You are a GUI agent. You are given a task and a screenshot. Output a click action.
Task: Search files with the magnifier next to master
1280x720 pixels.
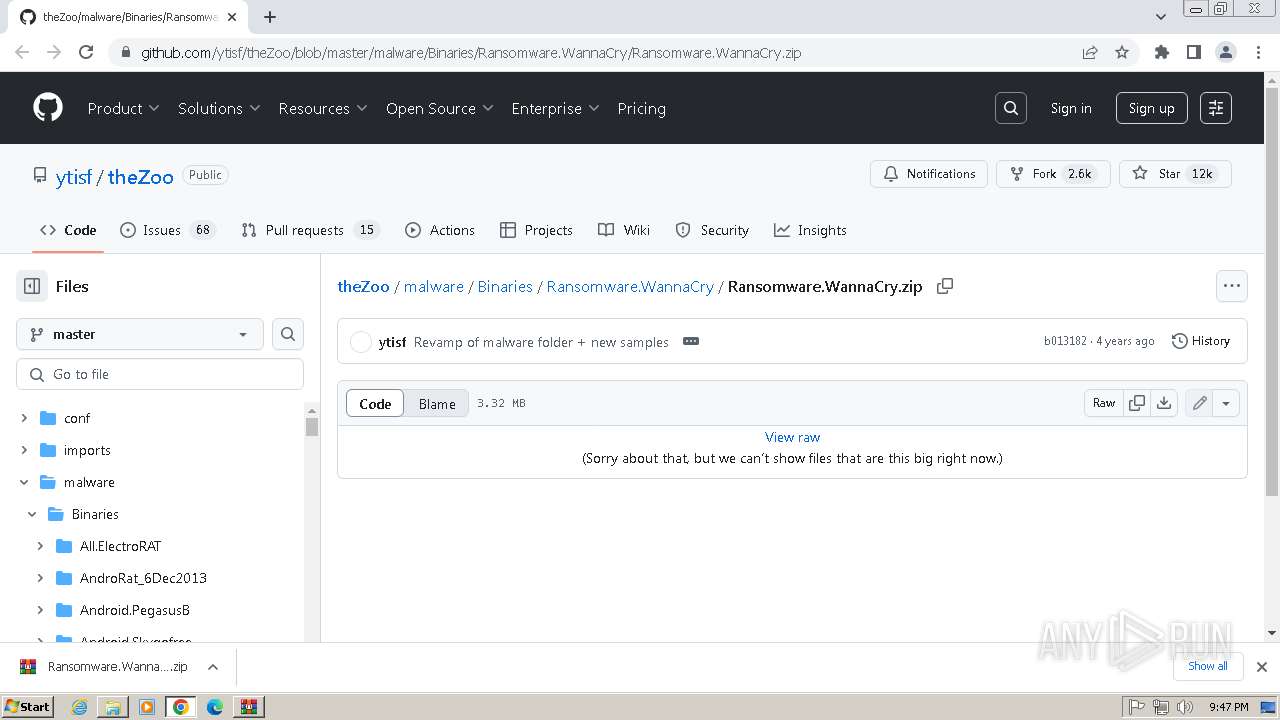288,334
